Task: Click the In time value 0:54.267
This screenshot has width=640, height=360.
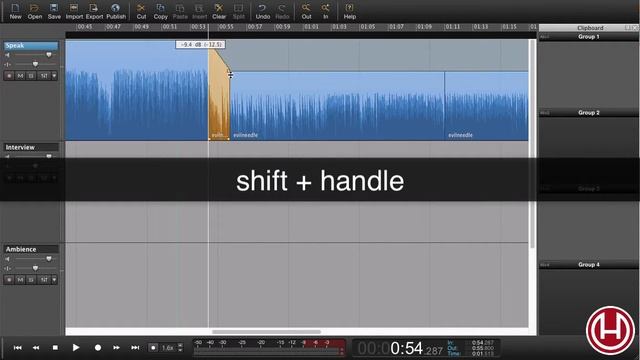Action: click(483, 343)
